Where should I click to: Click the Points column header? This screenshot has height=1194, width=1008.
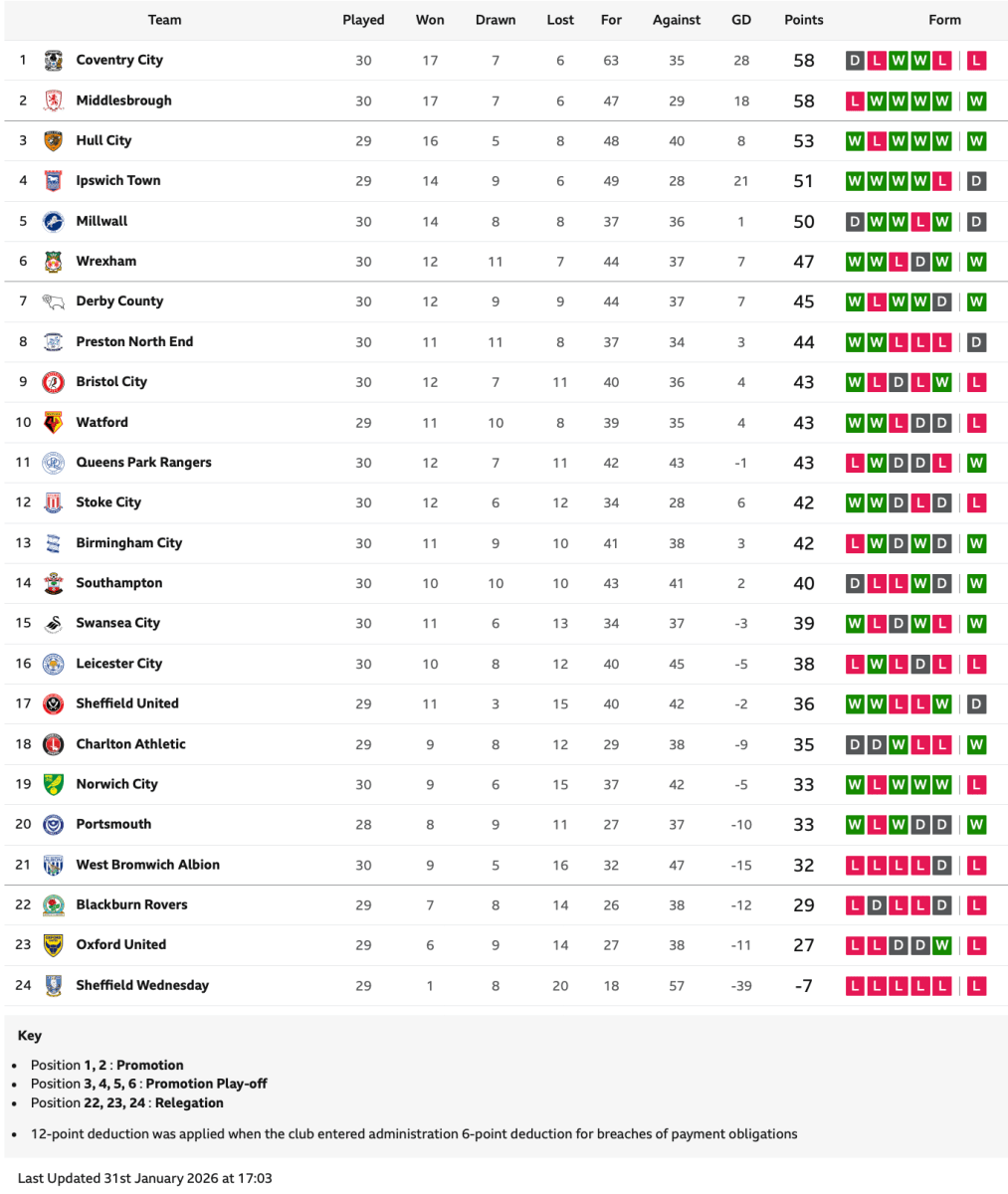803,20
